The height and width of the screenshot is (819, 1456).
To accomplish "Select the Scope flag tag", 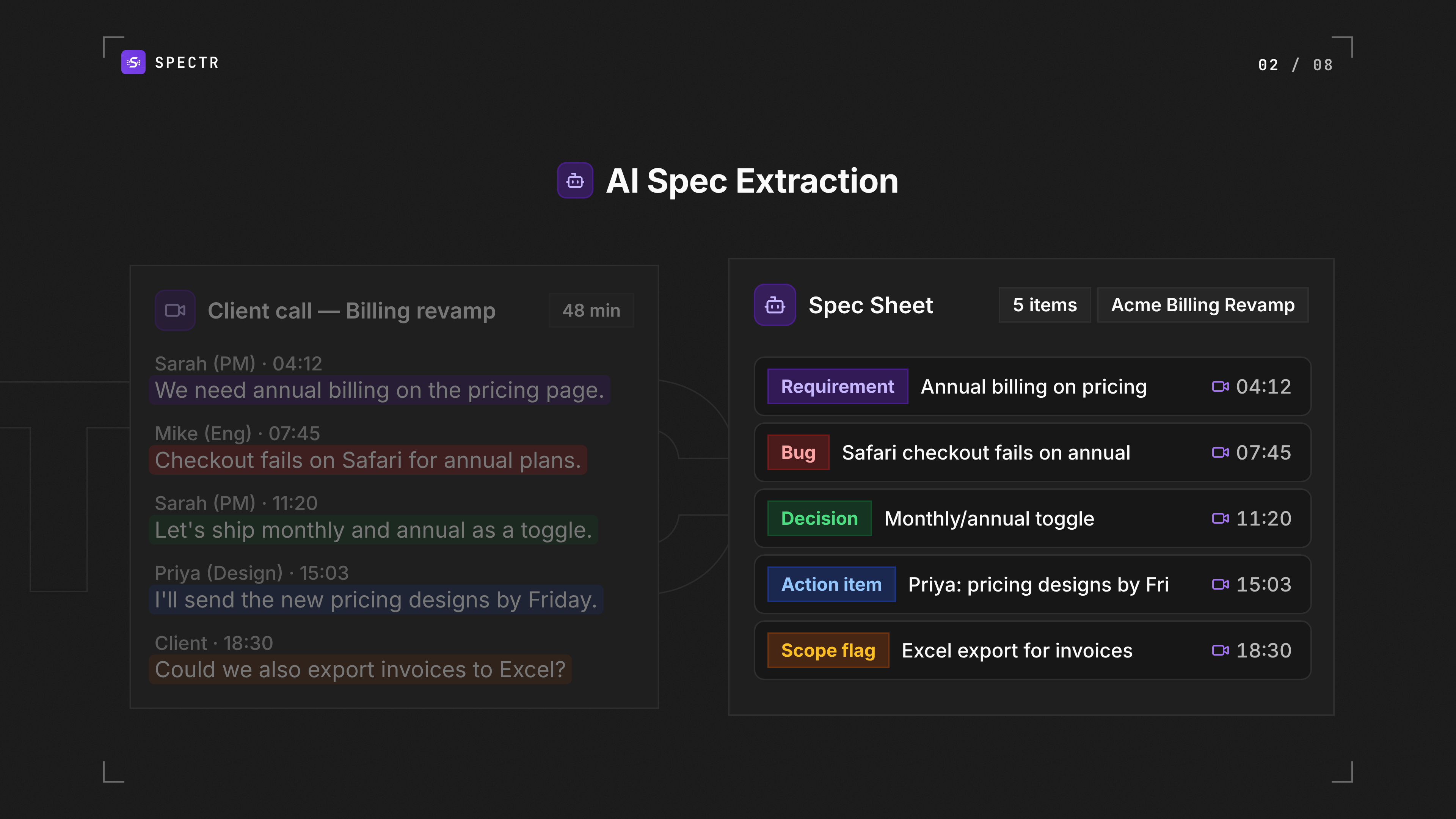I will (828, 651).
